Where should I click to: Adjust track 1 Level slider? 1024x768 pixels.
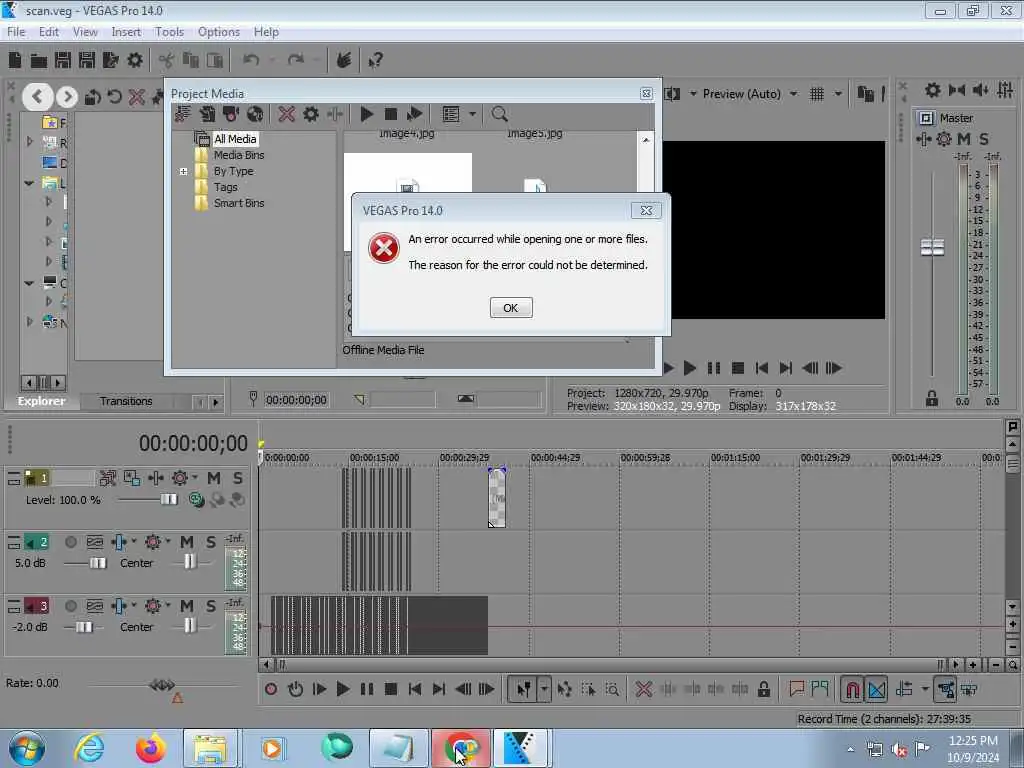(x=168, y=500)
